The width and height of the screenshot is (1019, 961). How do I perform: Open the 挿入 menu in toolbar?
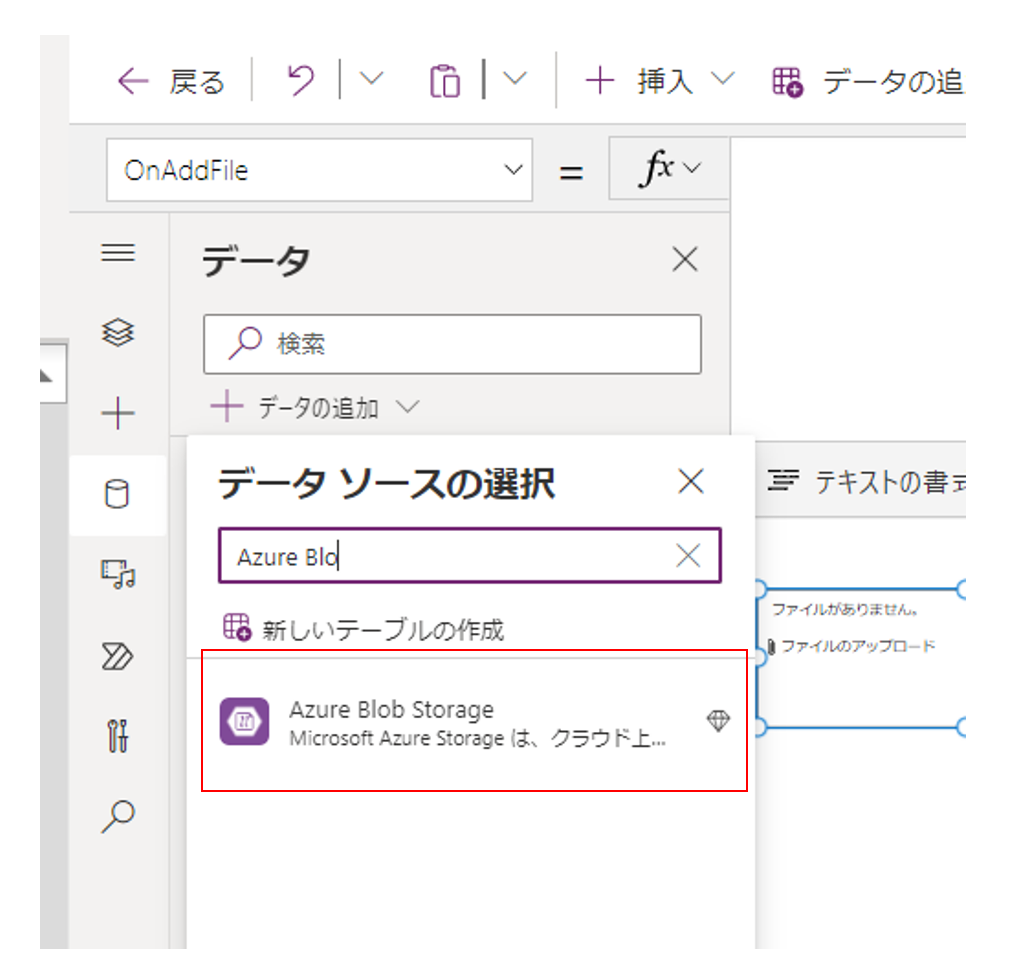(660, 81)
